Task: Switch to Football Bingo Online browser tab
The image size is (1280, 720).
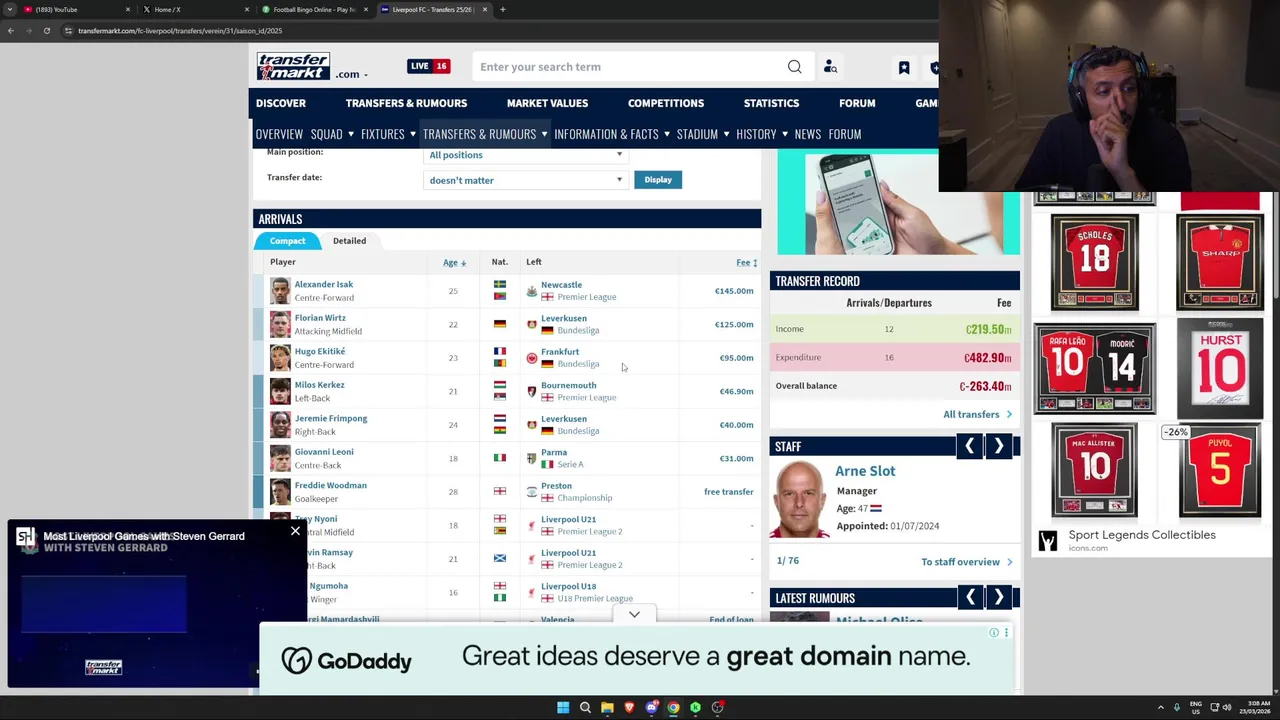Action: 315,9
